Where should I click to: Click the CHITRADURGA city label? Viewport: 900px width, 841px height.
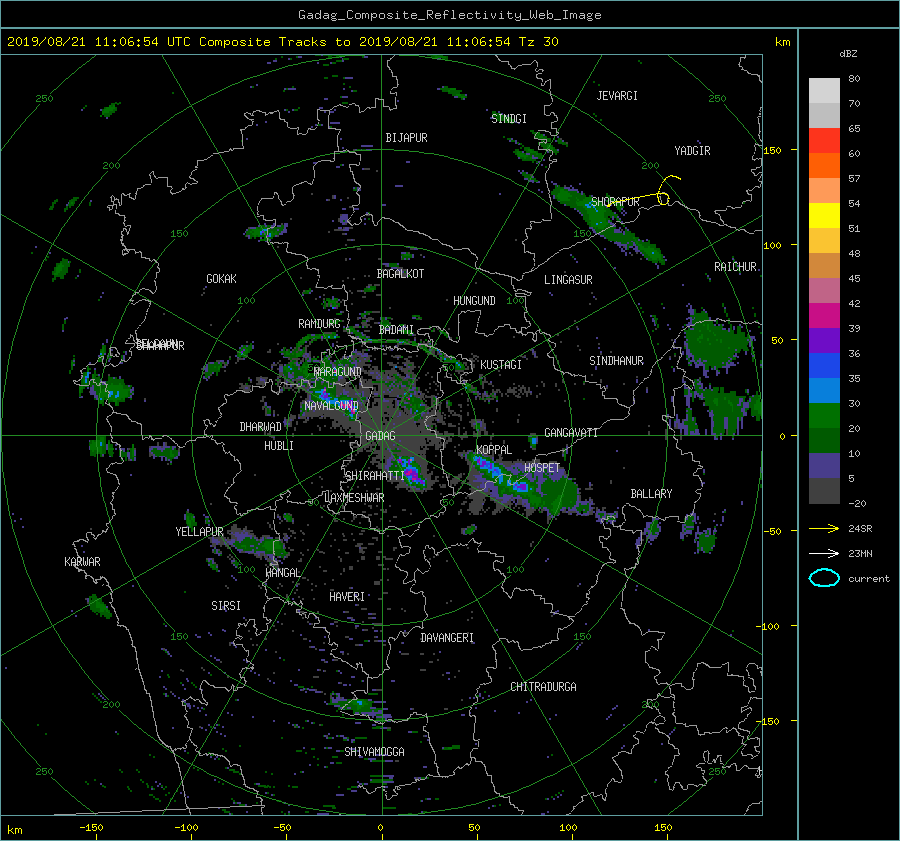544,687
